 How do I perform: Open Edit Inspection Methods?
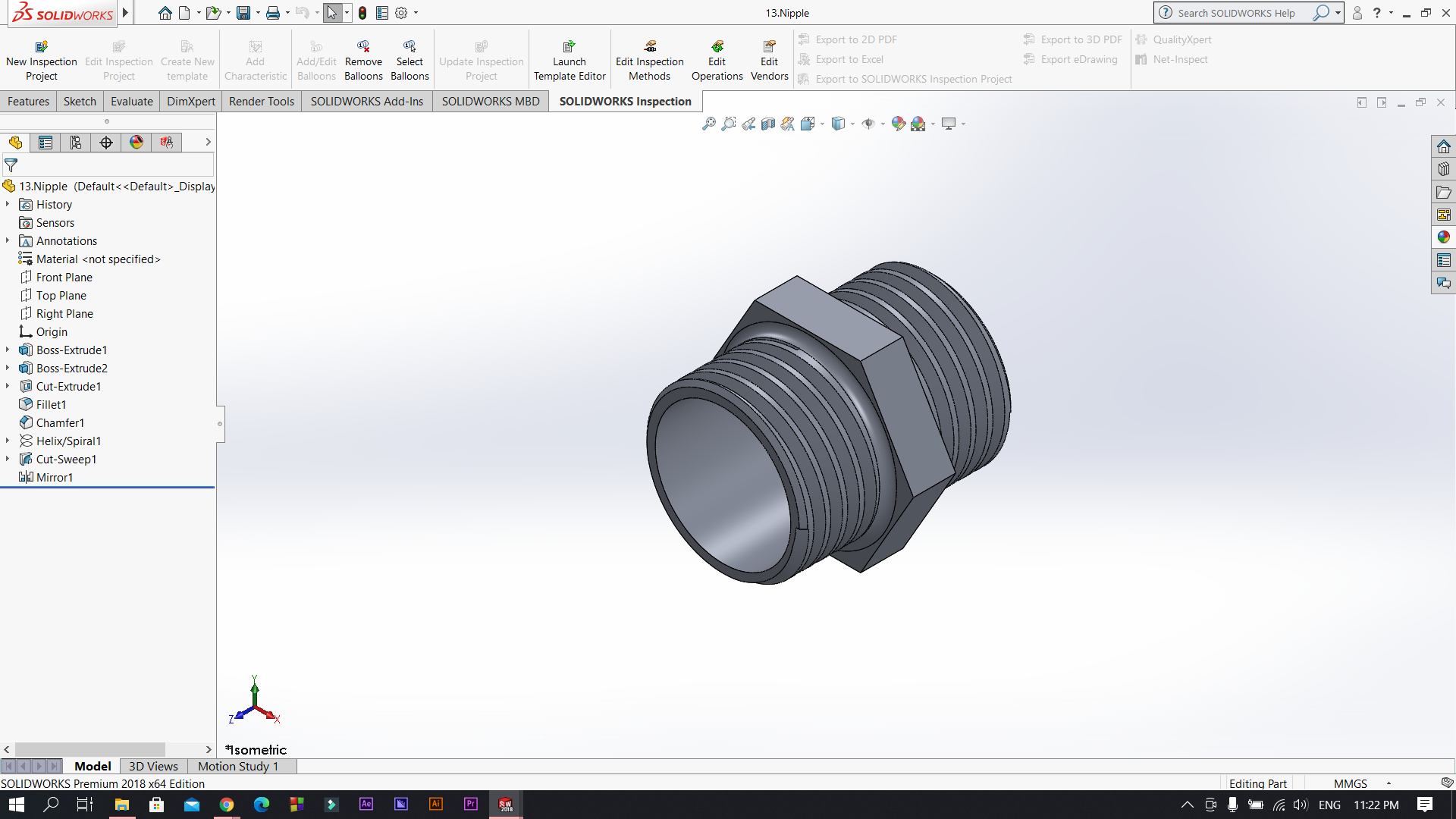(649, 61)
